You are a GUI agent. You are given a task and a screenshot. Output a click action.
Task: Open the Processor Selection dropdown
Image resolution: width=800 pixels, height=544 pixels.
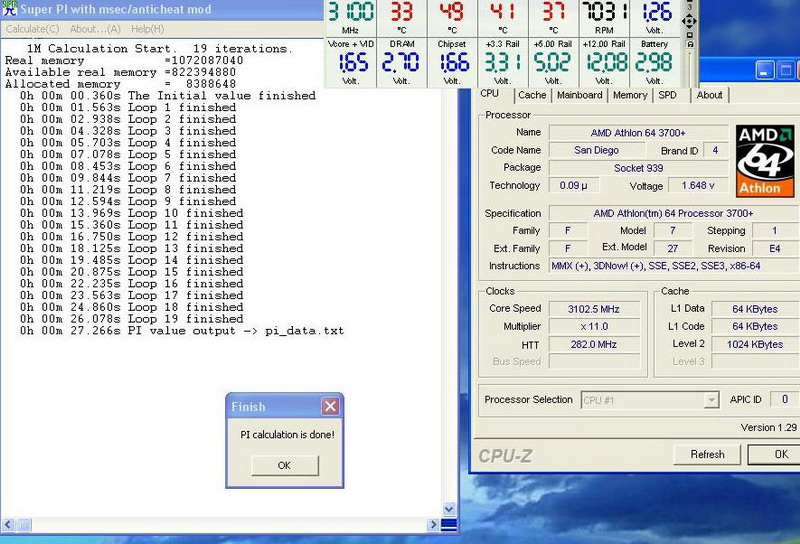pyautogui.click(x=711, y=400)
